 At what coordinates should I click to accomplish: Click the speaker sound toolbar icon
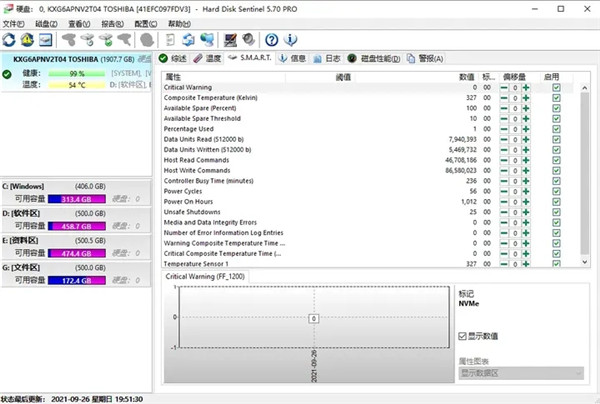point(248,39)
